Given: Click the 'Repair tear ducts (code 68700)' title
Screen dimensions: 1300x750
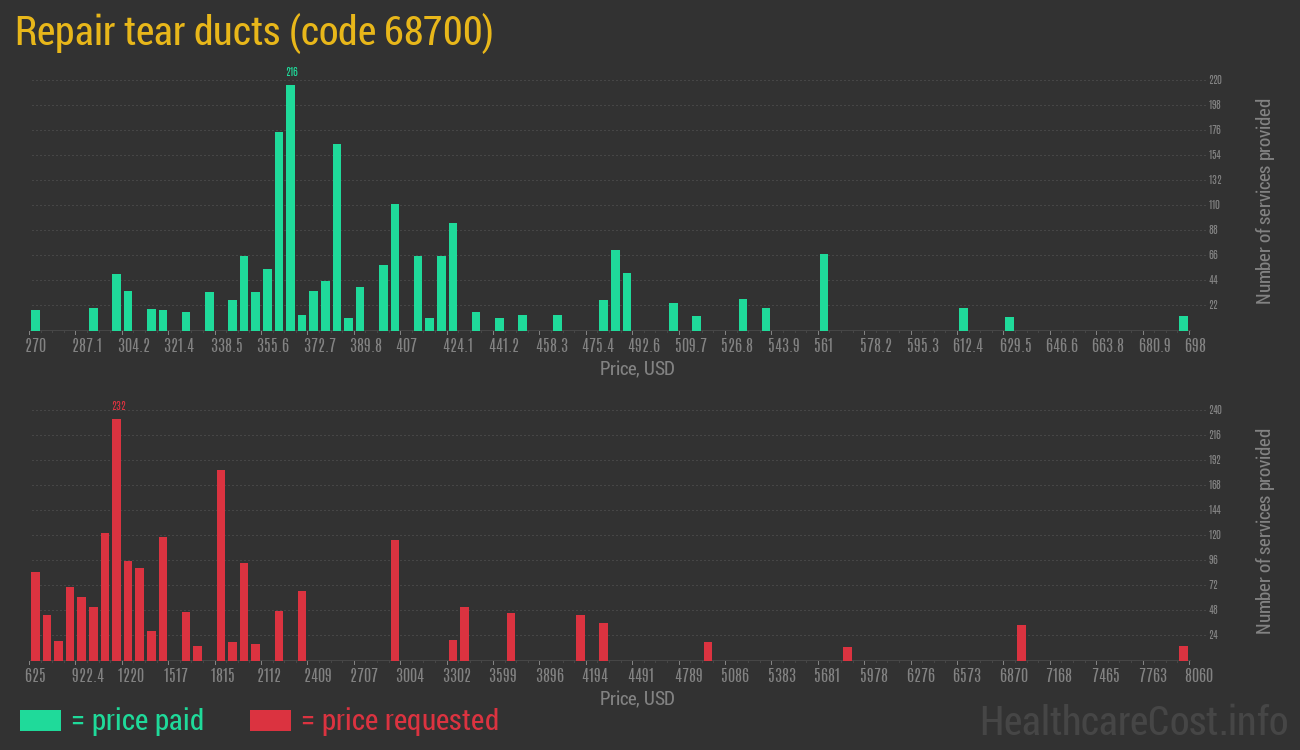Looking at the screenshot, I should tap(255, 32).
